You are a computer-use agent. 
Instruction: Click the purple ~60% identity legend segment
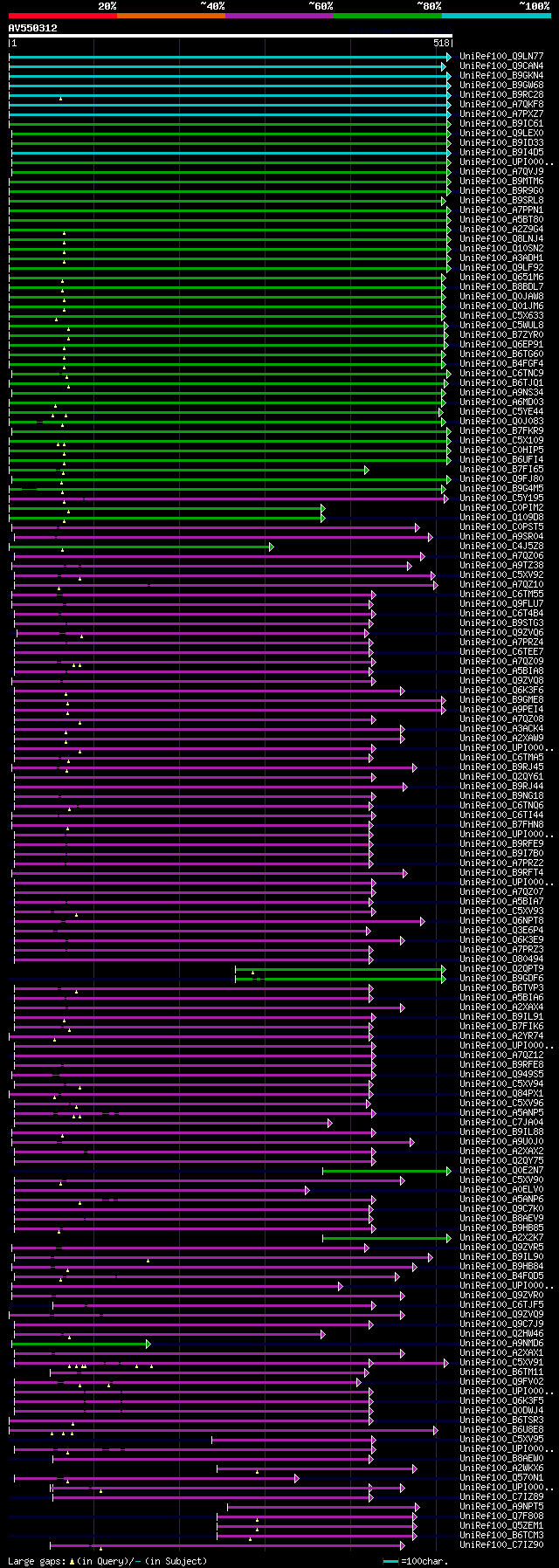[x=279, y=16]
